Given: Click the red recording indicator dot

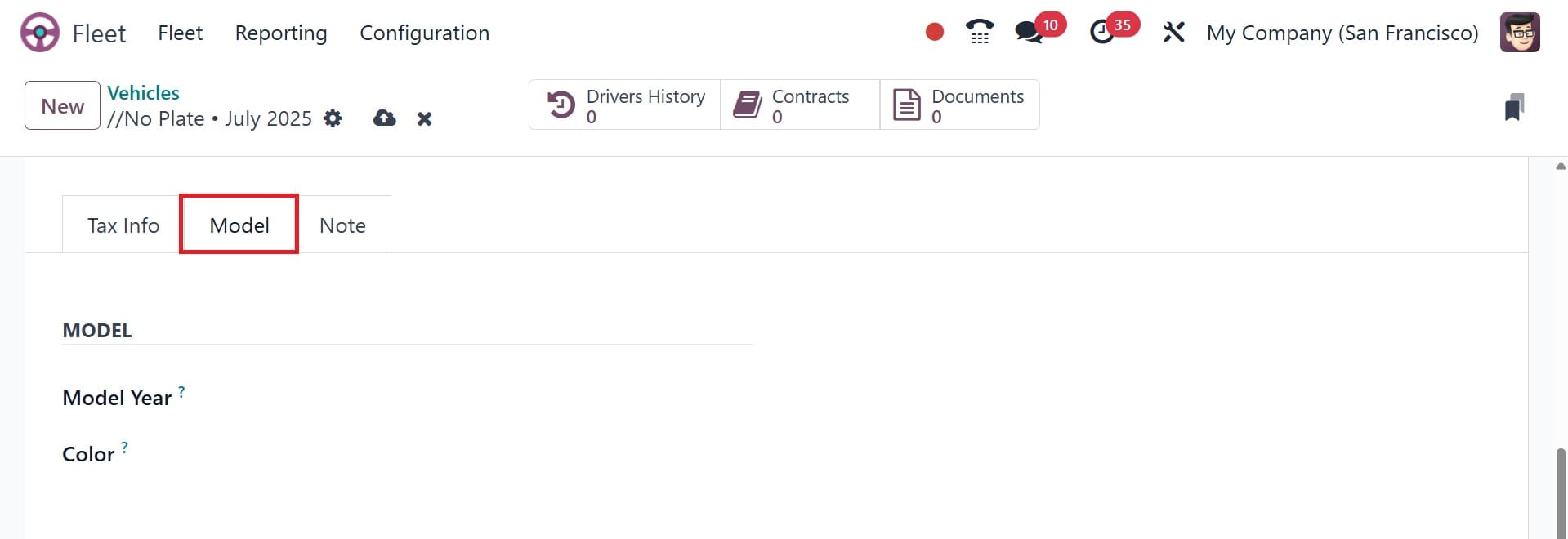Looking at the screenshot, I should coord(935,32).
